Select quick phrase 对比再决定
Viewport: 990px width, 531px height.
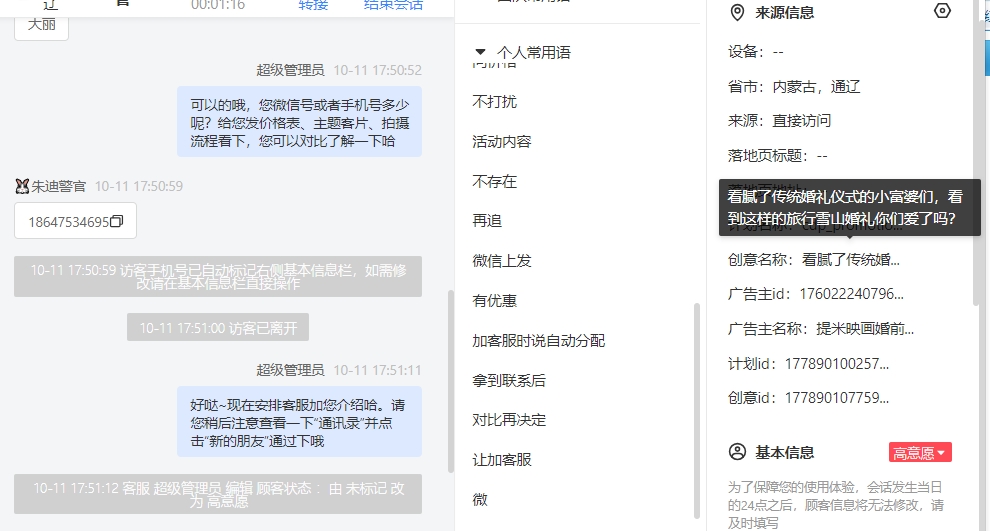[x=509, y=420]
